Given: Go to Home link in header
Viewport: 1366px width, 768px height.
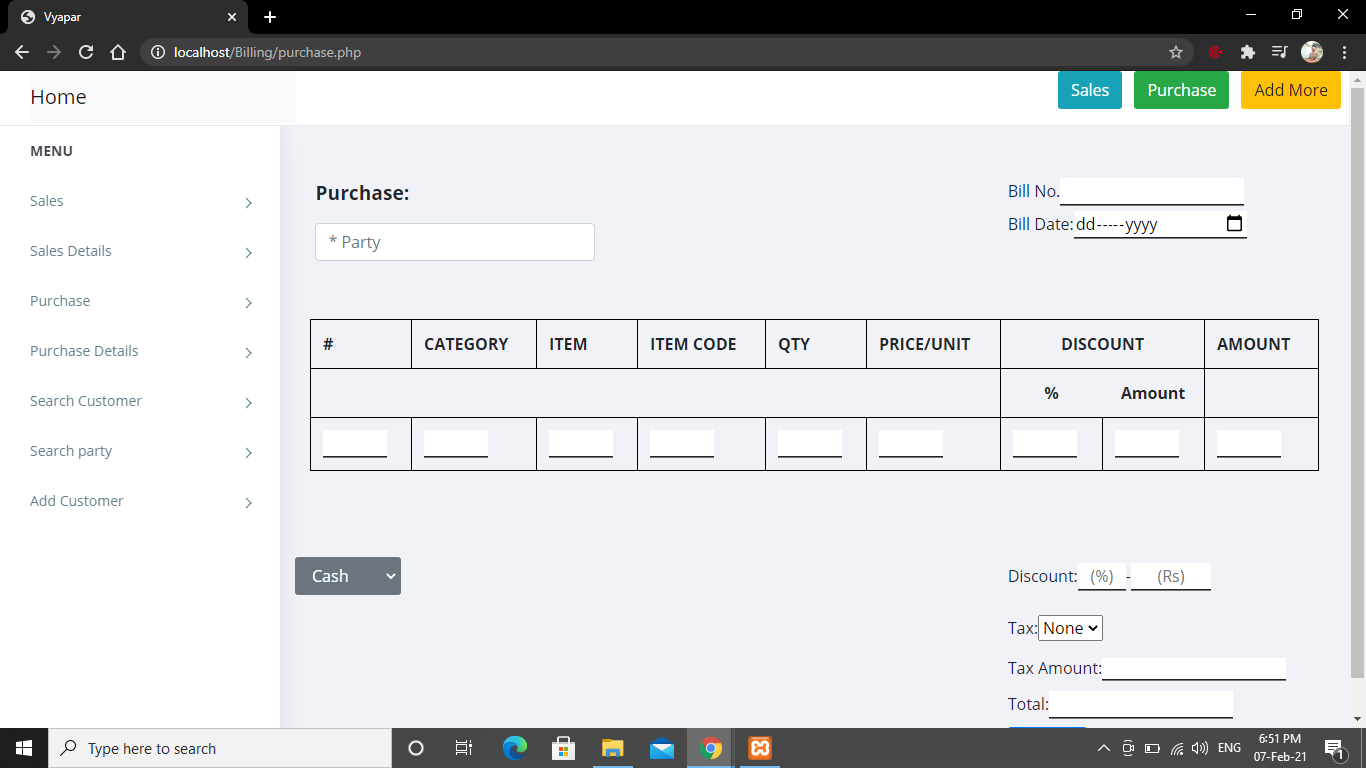Looking at the screenshot, I should pos(58,97).
